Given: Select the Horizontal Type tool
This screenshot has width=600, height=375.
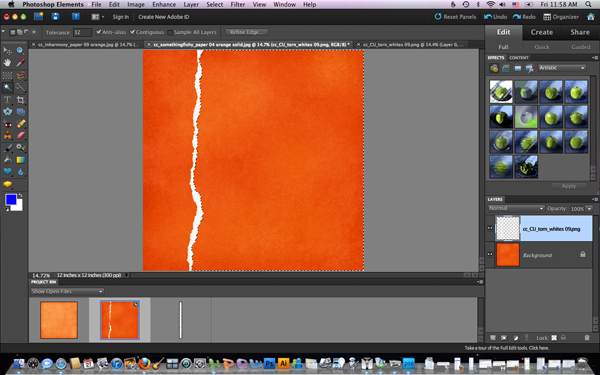Looking at the screenshot, I should pos(7,100).
